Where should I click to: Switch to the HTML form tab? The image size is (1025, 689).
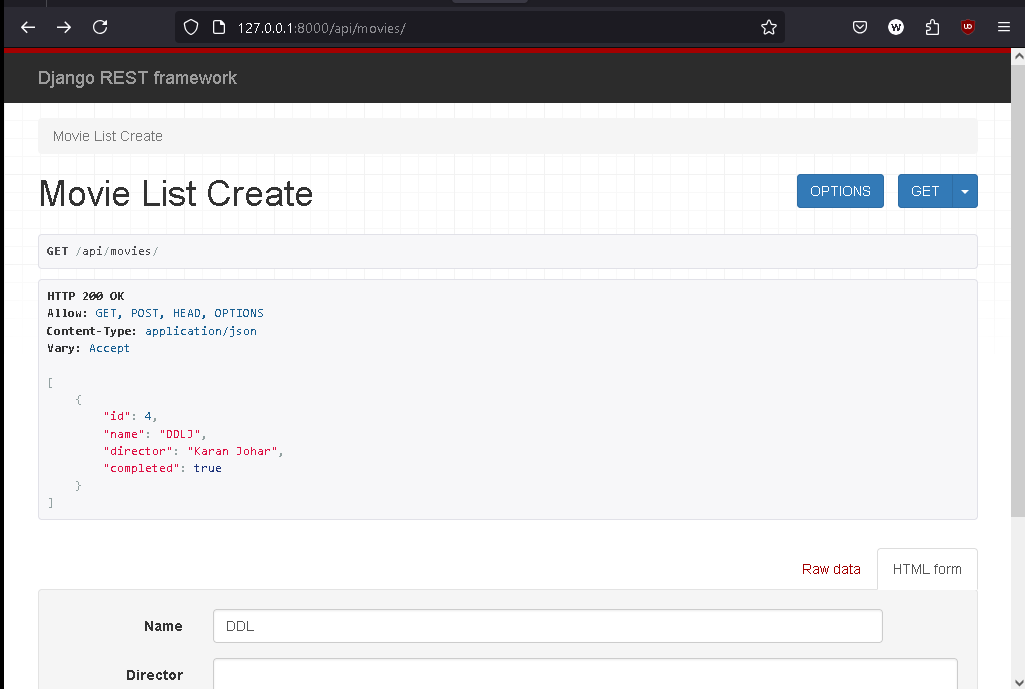927,569
